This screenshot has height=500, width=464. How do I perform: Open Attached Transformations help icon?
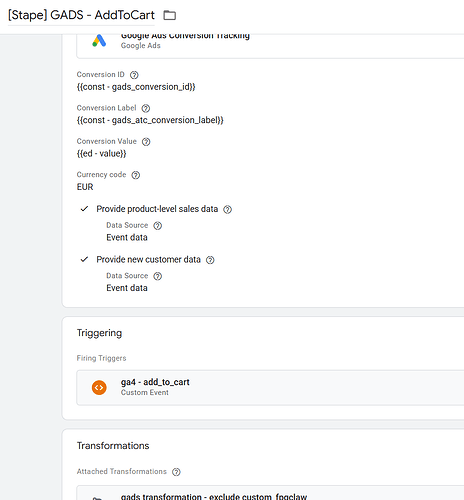176,472
